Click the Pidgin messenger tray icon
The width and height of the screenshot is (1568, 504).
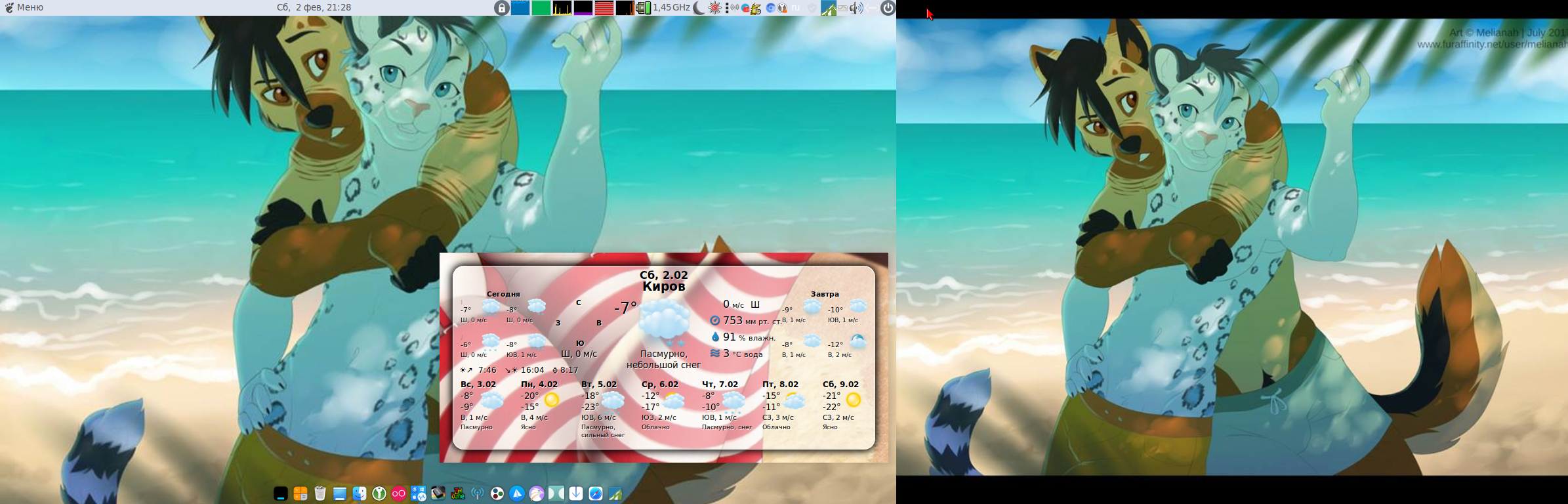click(x=756, y=9)
